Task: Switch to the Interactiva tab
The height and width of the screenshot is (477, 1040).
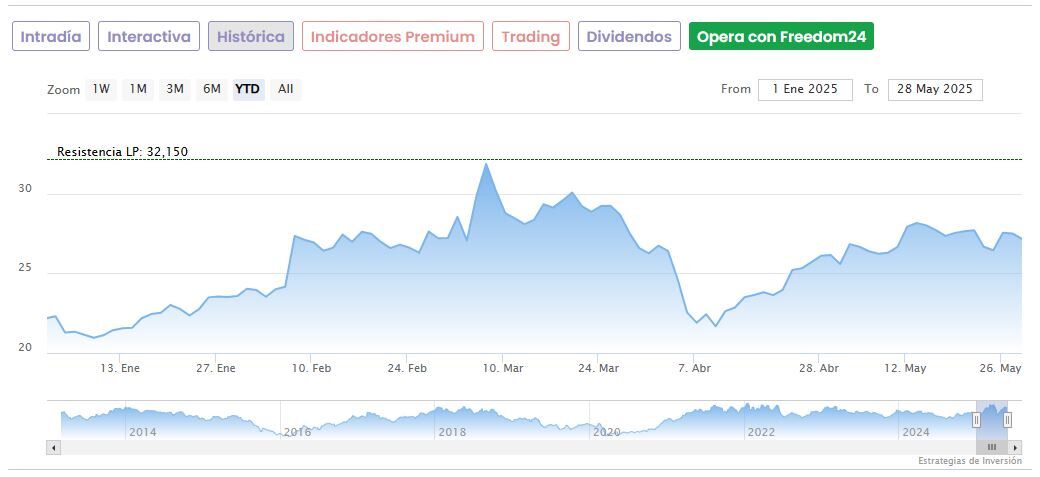Action: tap(149, 37)
